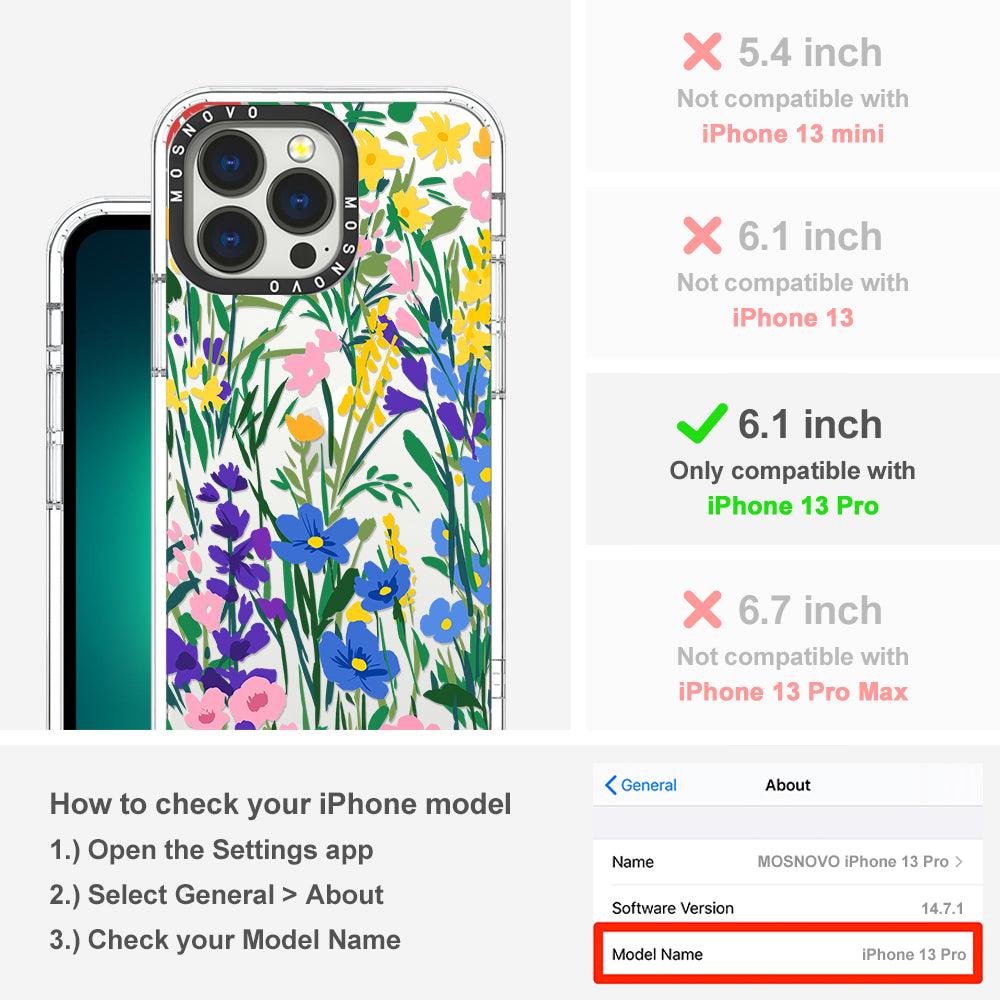This screenshot has width=1000, height=1000.
Task: Click the iPhone 13 Pro Max text
Action: pos(793,691)
